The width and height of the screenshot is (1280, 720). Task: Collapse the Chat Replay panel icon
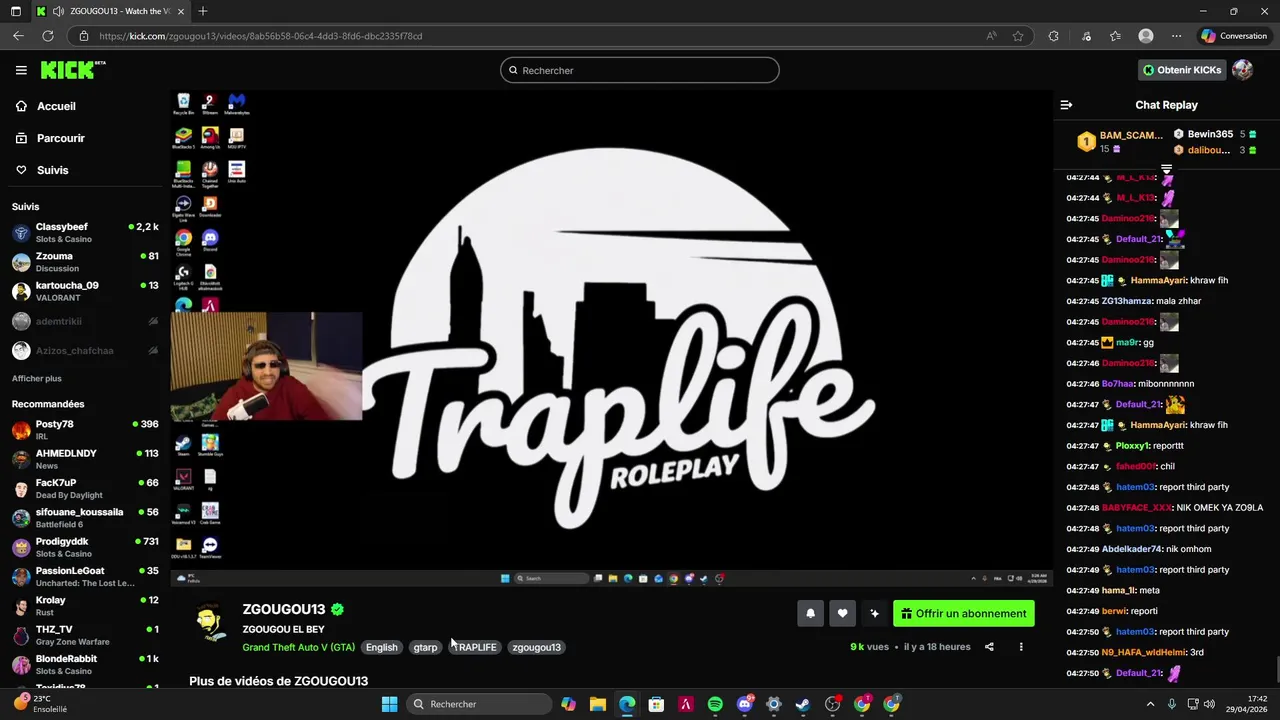point(1066,105)
